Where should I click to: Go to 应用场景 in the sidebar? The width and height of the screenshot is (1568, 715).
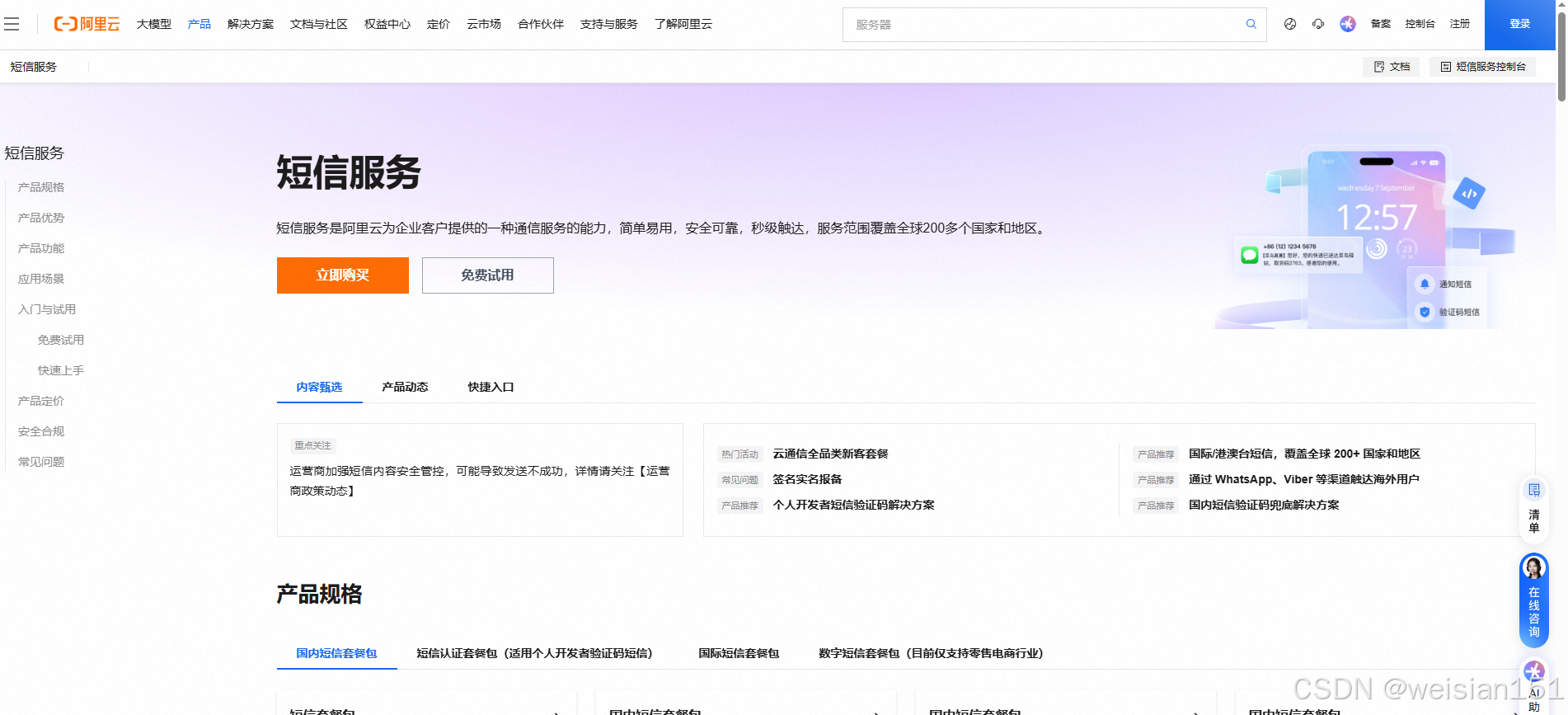click(x=41, y=279)
